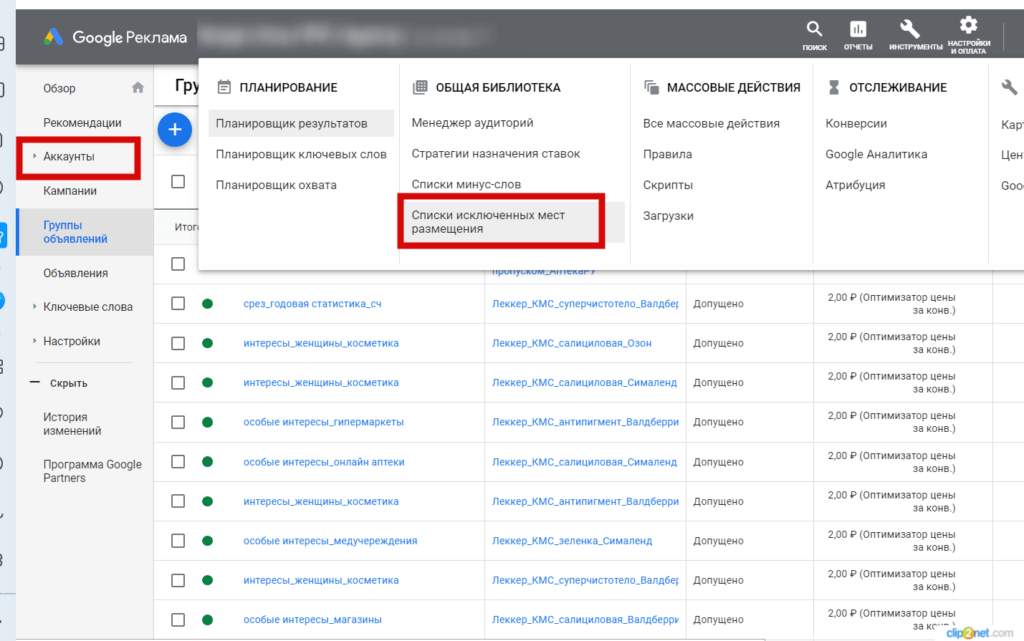1024x641 pixels.
Task: Expand the Аккаунты sidebar arrow
Action: point(35,156)
